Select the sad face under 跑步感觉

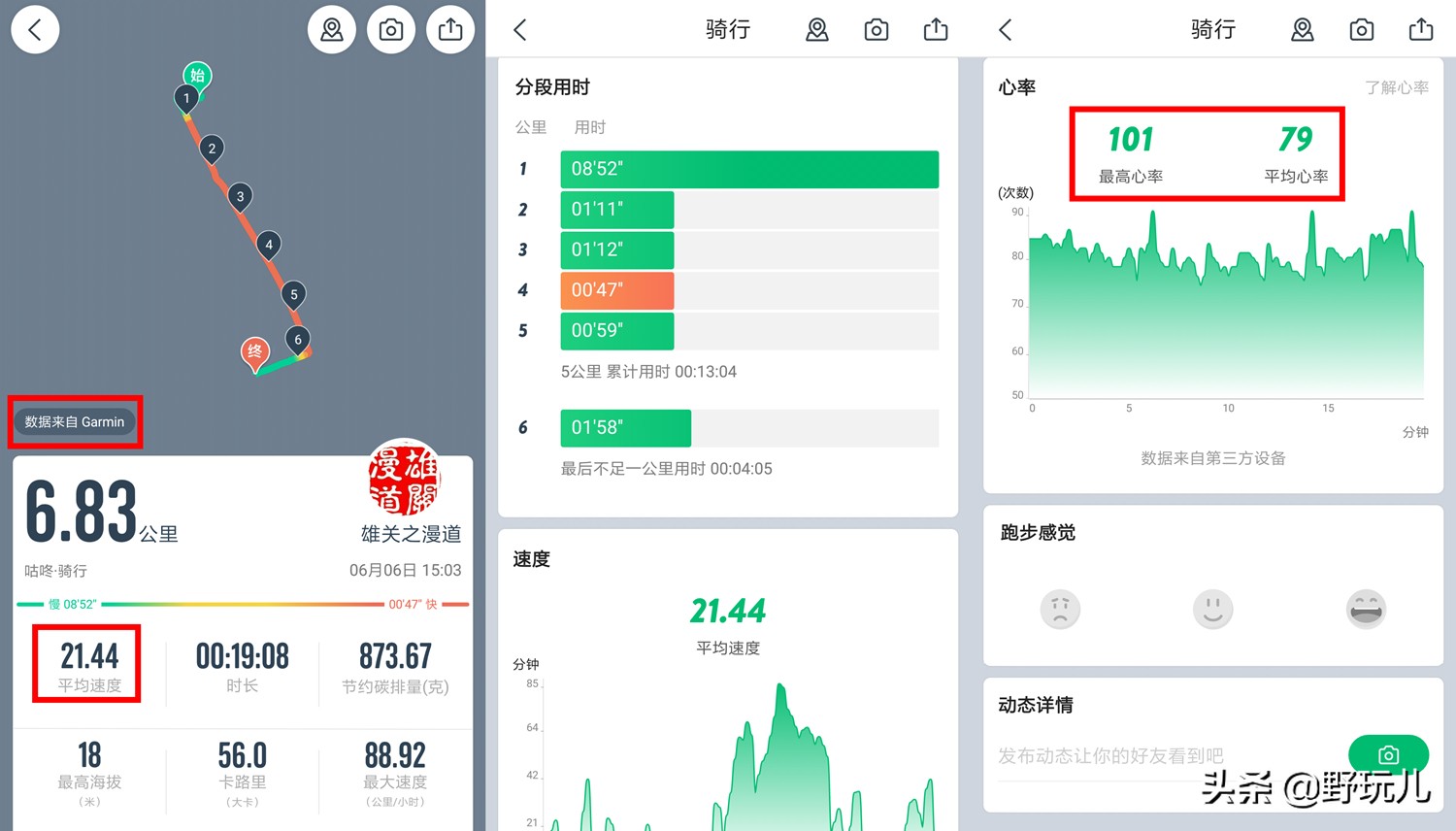click(1060, 609)
